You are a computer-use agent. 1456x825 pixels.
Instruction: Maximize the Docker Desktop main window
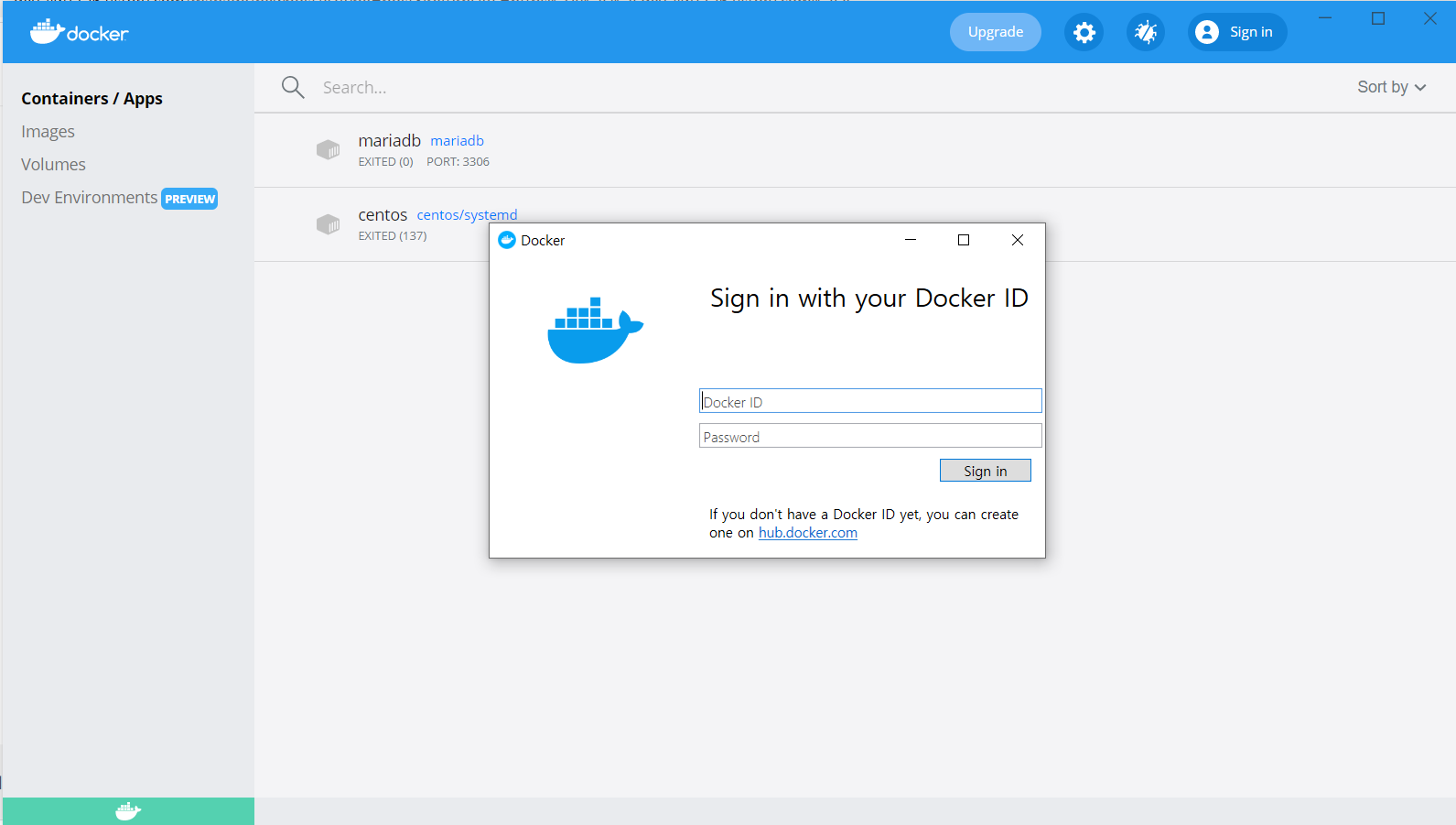point(1378,18)
